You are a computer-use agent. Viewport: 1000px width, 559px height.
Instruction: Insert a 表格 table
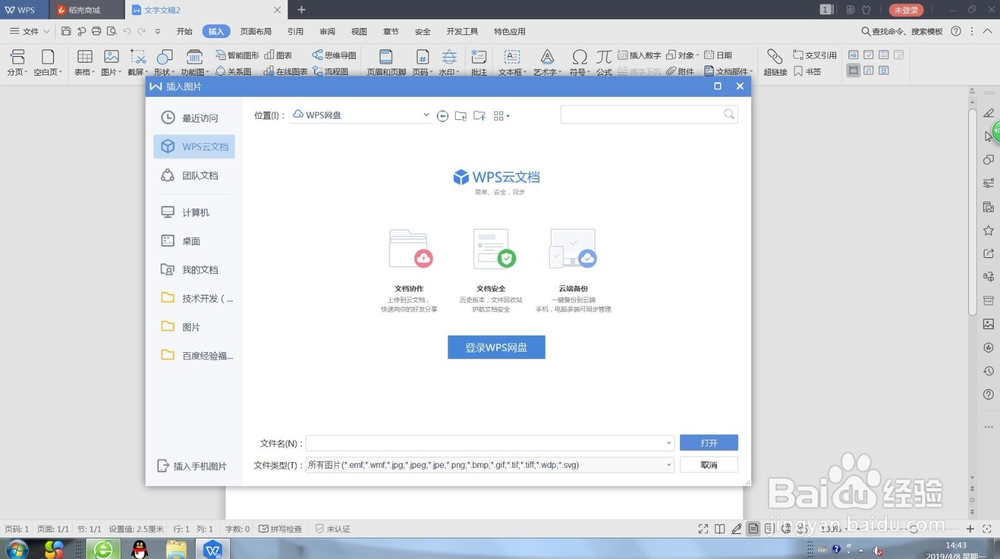click(84, 62)
